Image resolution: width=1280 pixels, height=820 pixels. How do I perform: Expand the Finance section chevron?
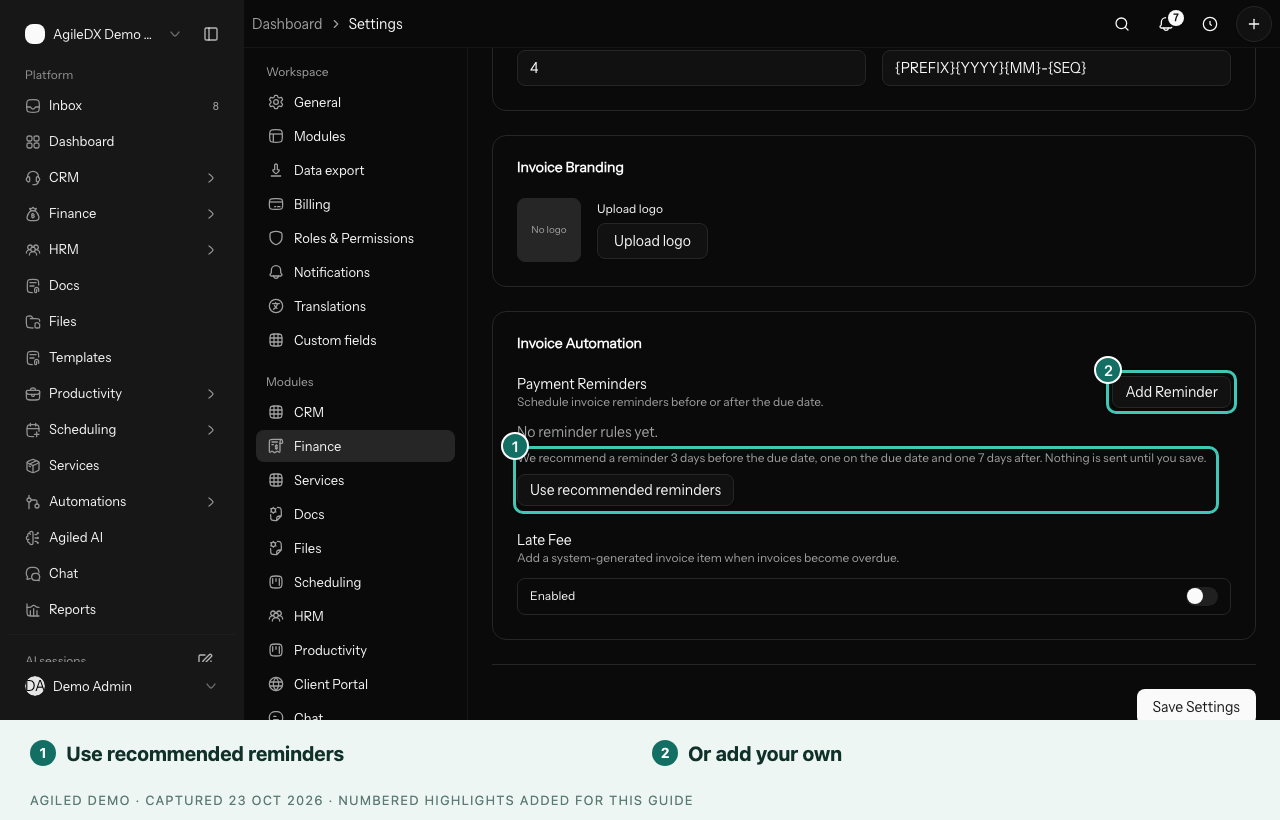pos(211,213)
